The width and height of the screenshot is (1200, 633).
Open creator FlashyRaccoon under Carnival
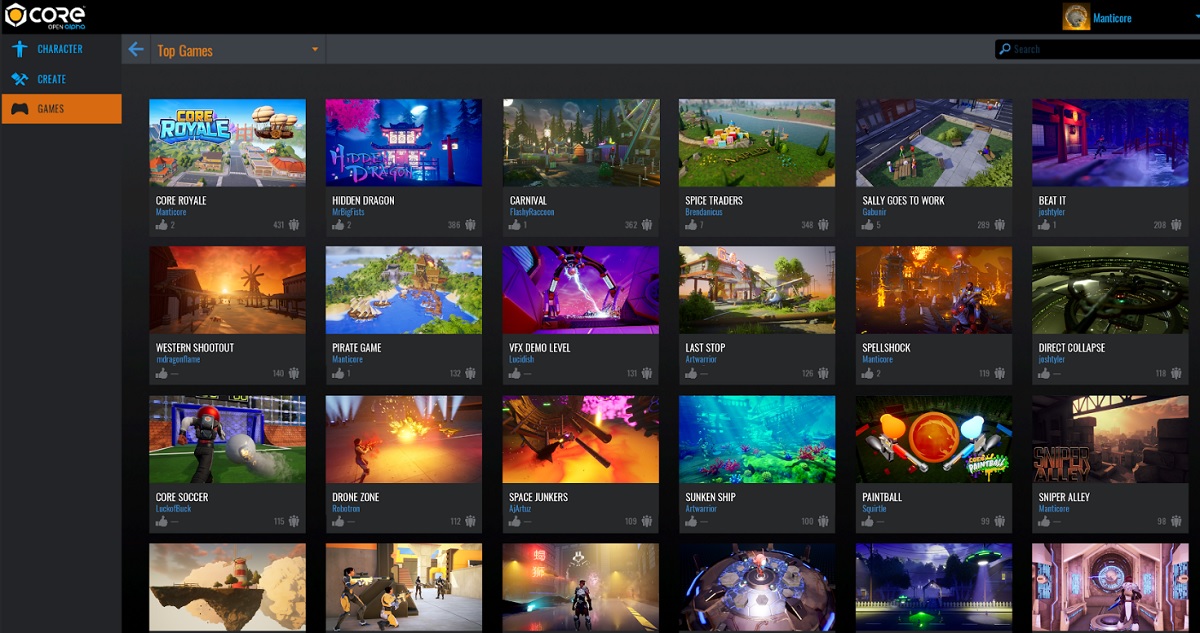tap(532, 212)
